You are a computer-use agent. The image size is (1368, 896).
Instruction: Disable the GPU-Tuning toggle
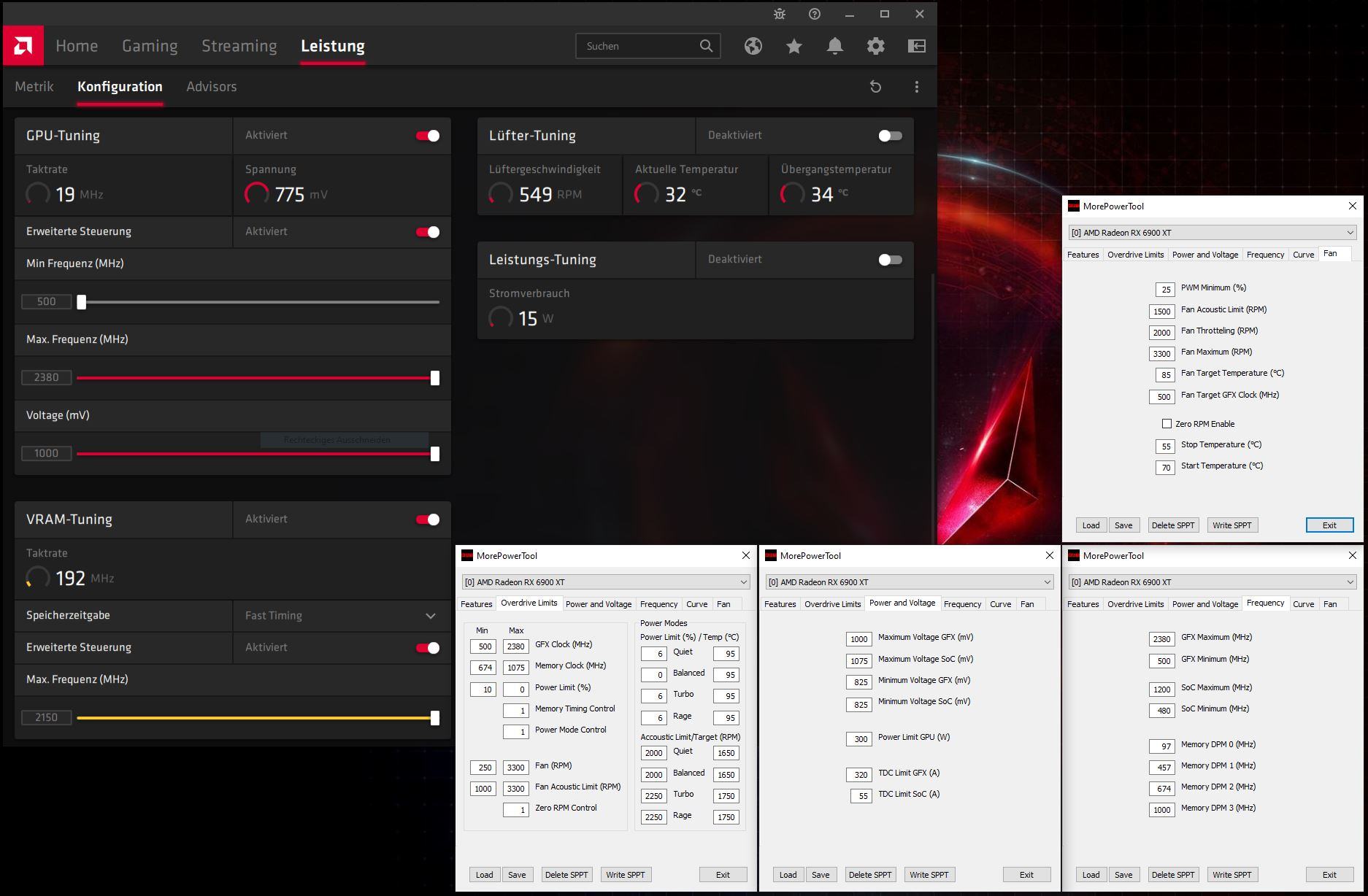coord(428,136)
